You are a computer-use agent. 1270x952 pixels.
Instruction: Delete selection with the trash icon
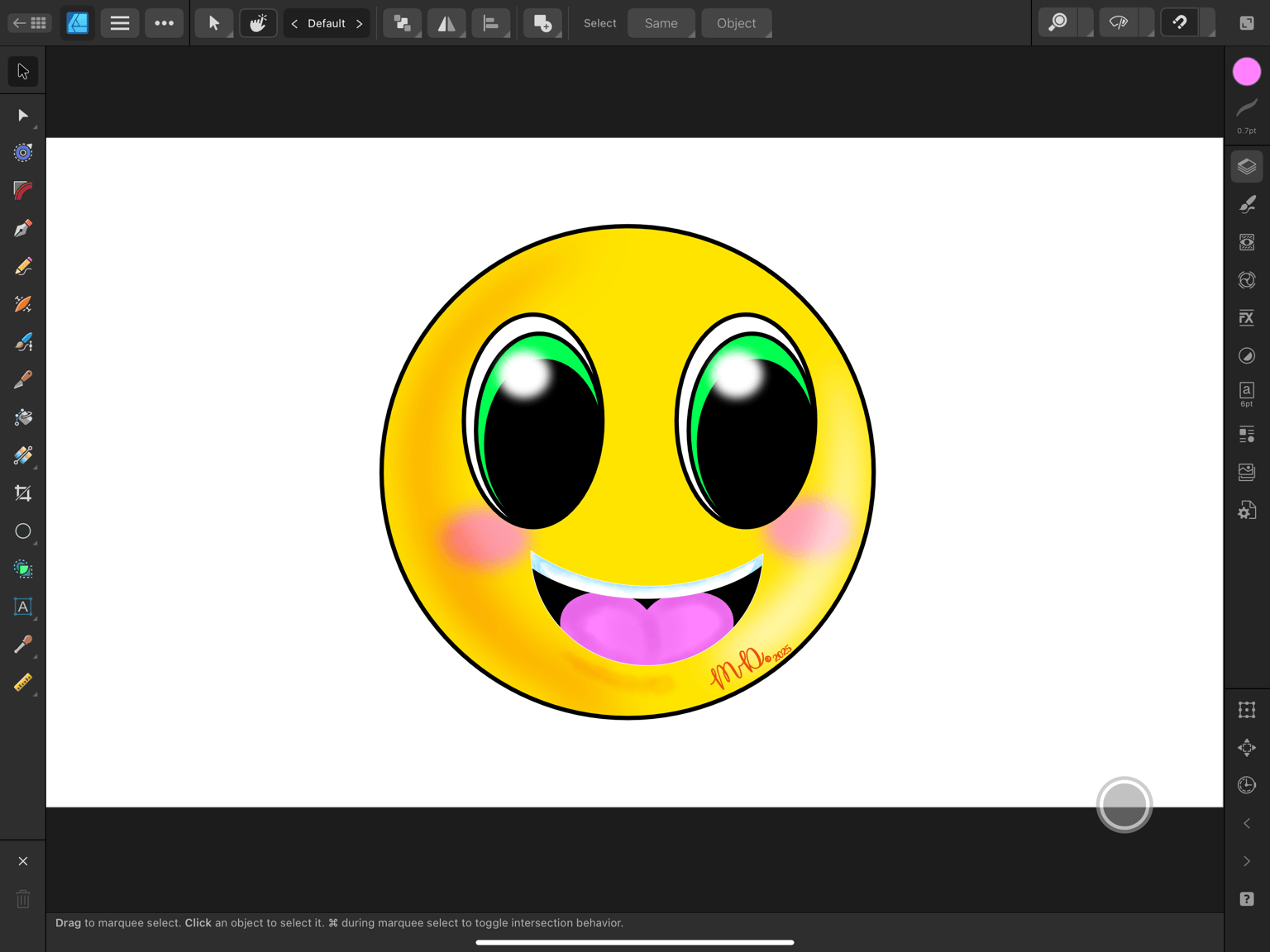23,899
